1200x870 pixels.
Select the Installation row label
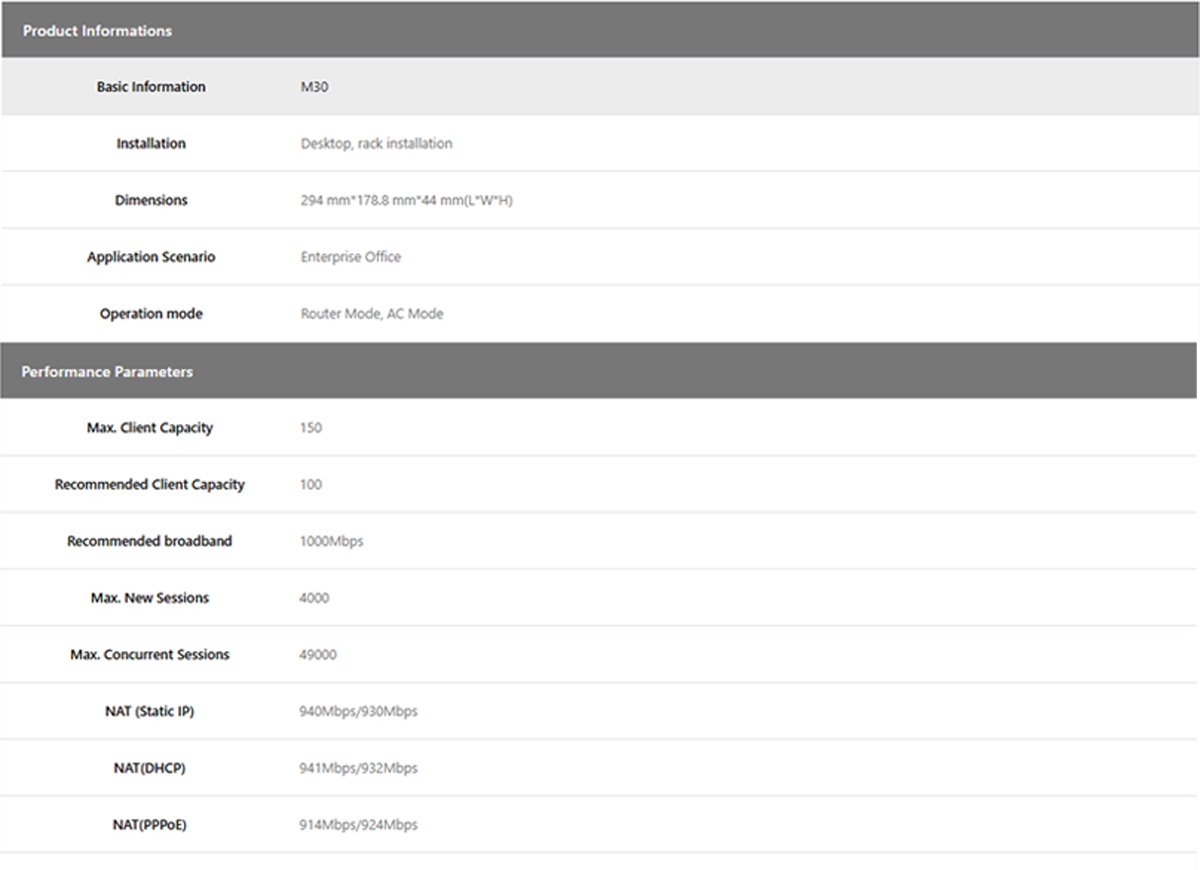[x=151, y=144]
